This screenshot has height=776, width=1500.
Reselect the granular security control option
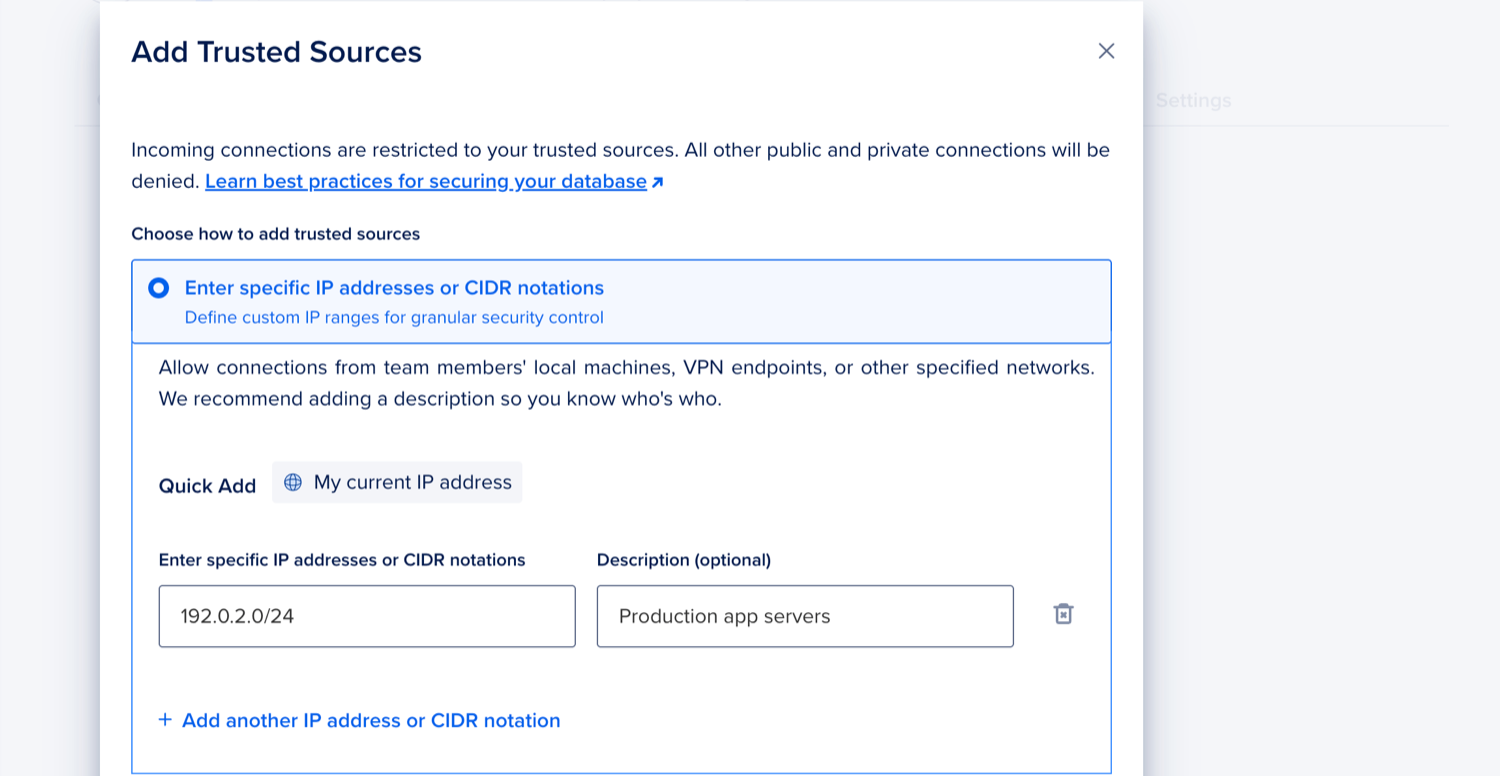coord(393,317)
